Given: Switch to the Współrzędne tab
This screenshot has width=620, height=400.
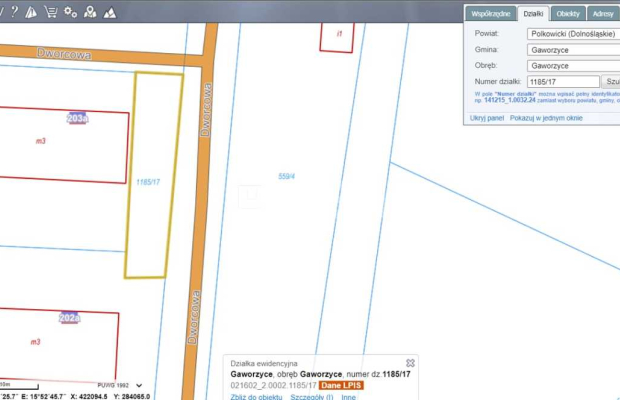Looking at the screenshot, I should (x=493, y=14).
